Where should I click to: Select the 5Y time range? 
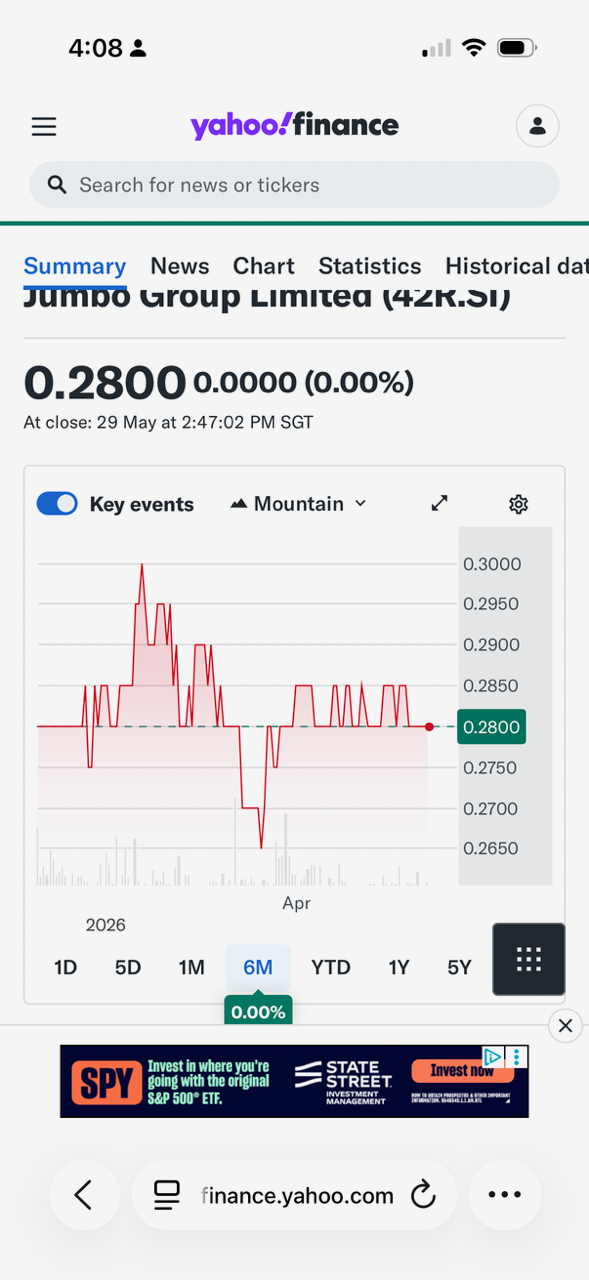459,967
